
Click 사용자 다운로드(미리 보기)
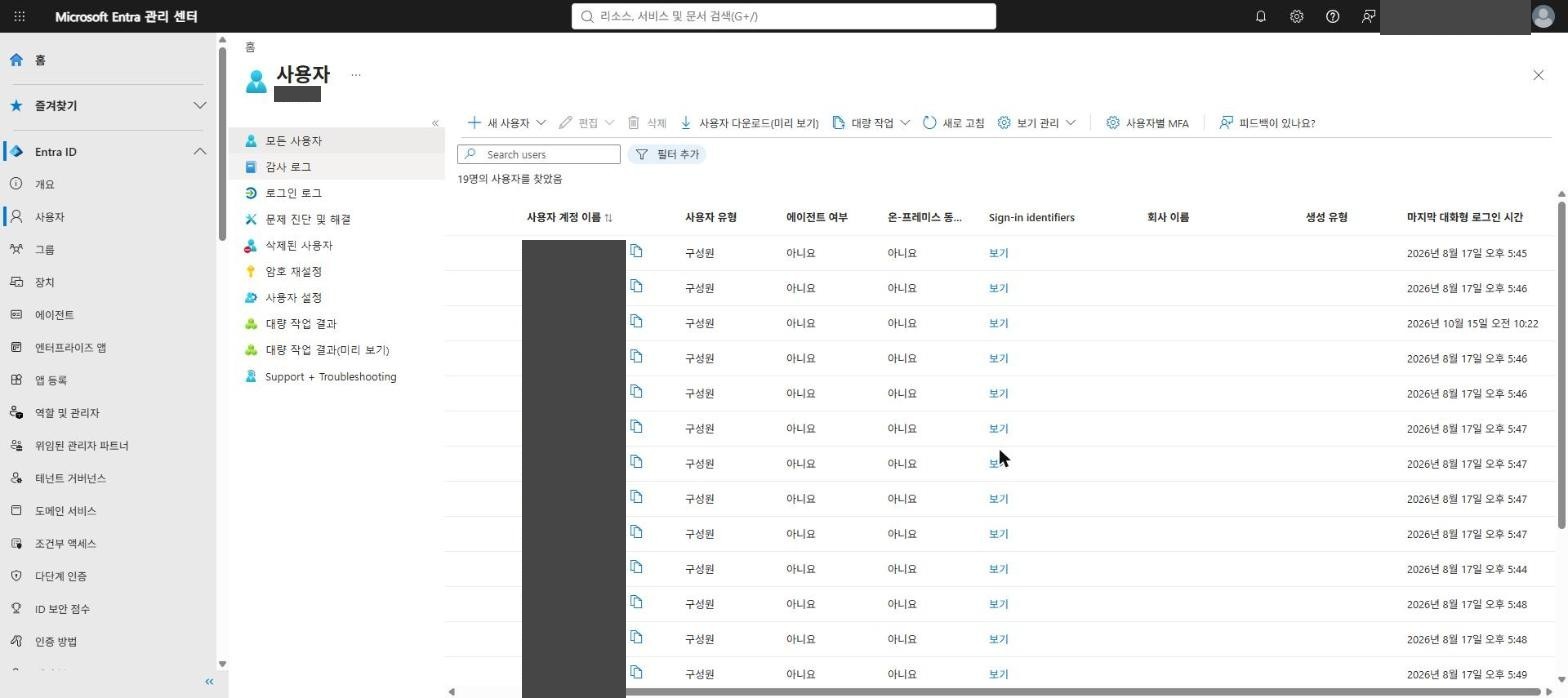click(748, 123)
